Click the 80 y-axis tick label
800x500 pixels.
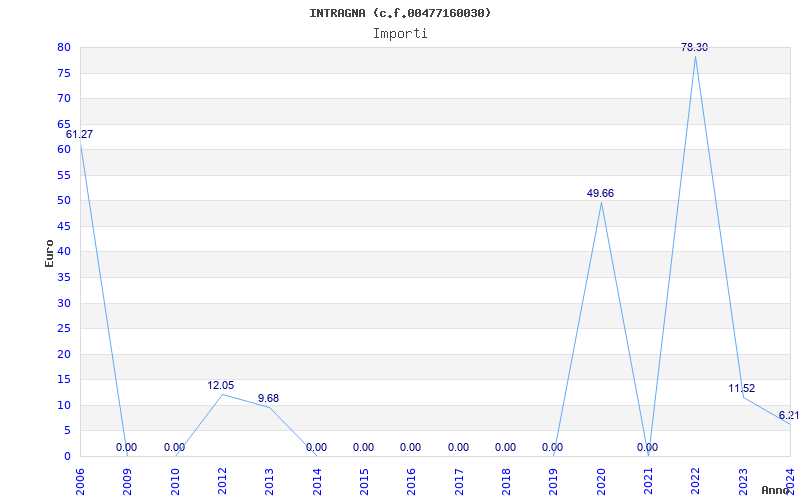[x=64, y=48]
